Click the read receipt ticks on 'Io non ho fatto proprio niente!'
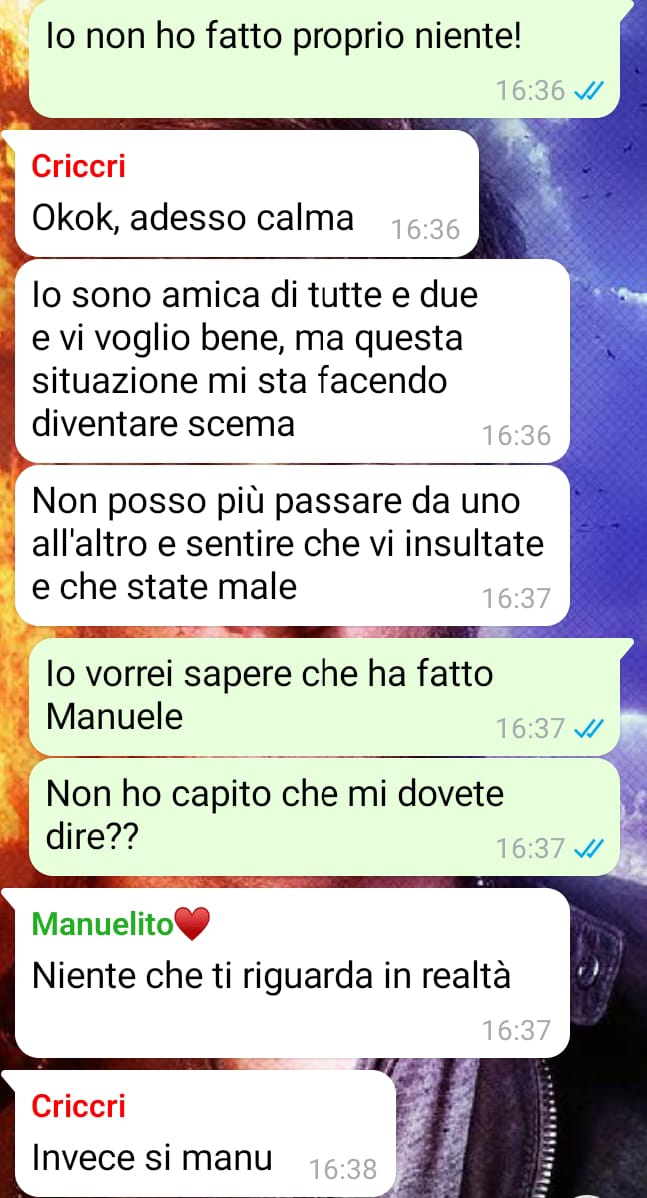This screenshot has height=1198, width=647. tap(588, 92)
